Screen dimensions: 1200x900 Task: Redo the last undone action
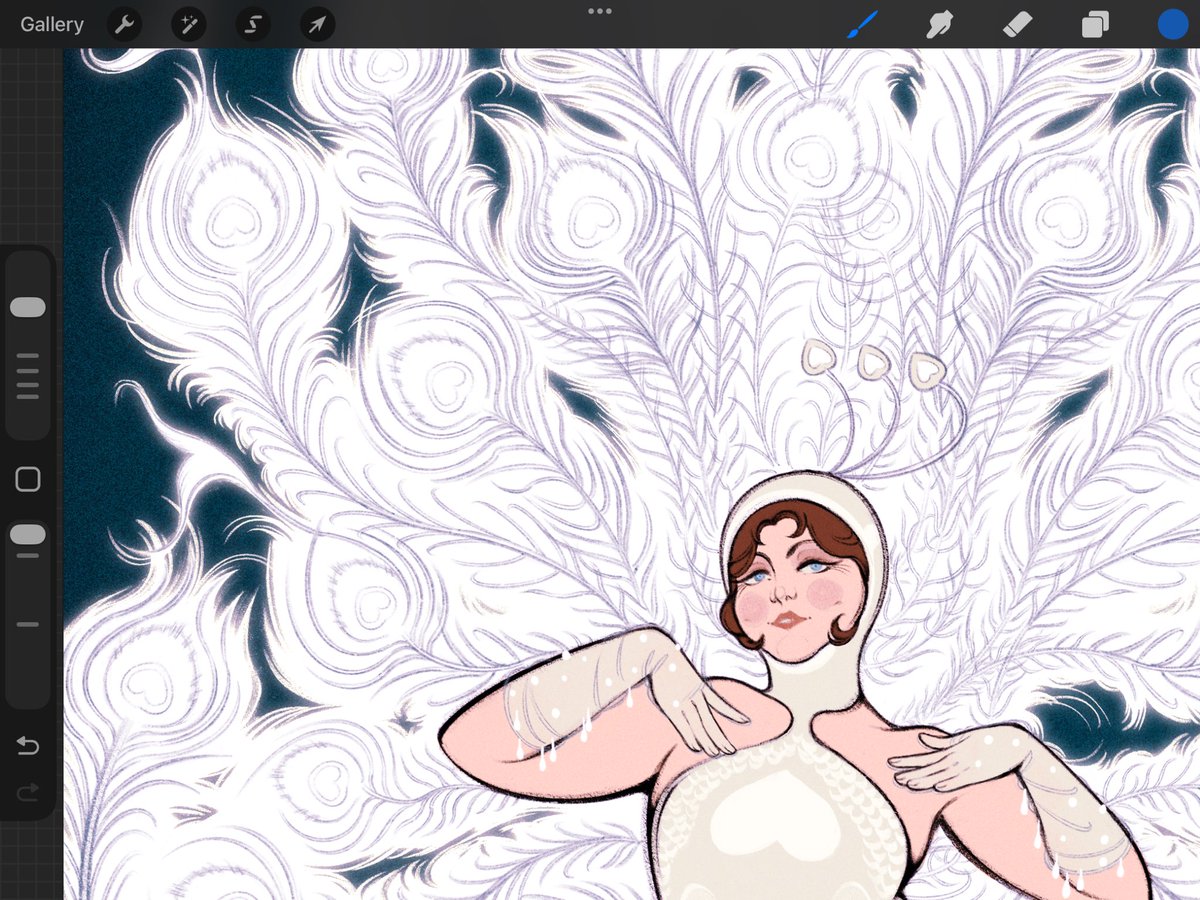(28, 792)
